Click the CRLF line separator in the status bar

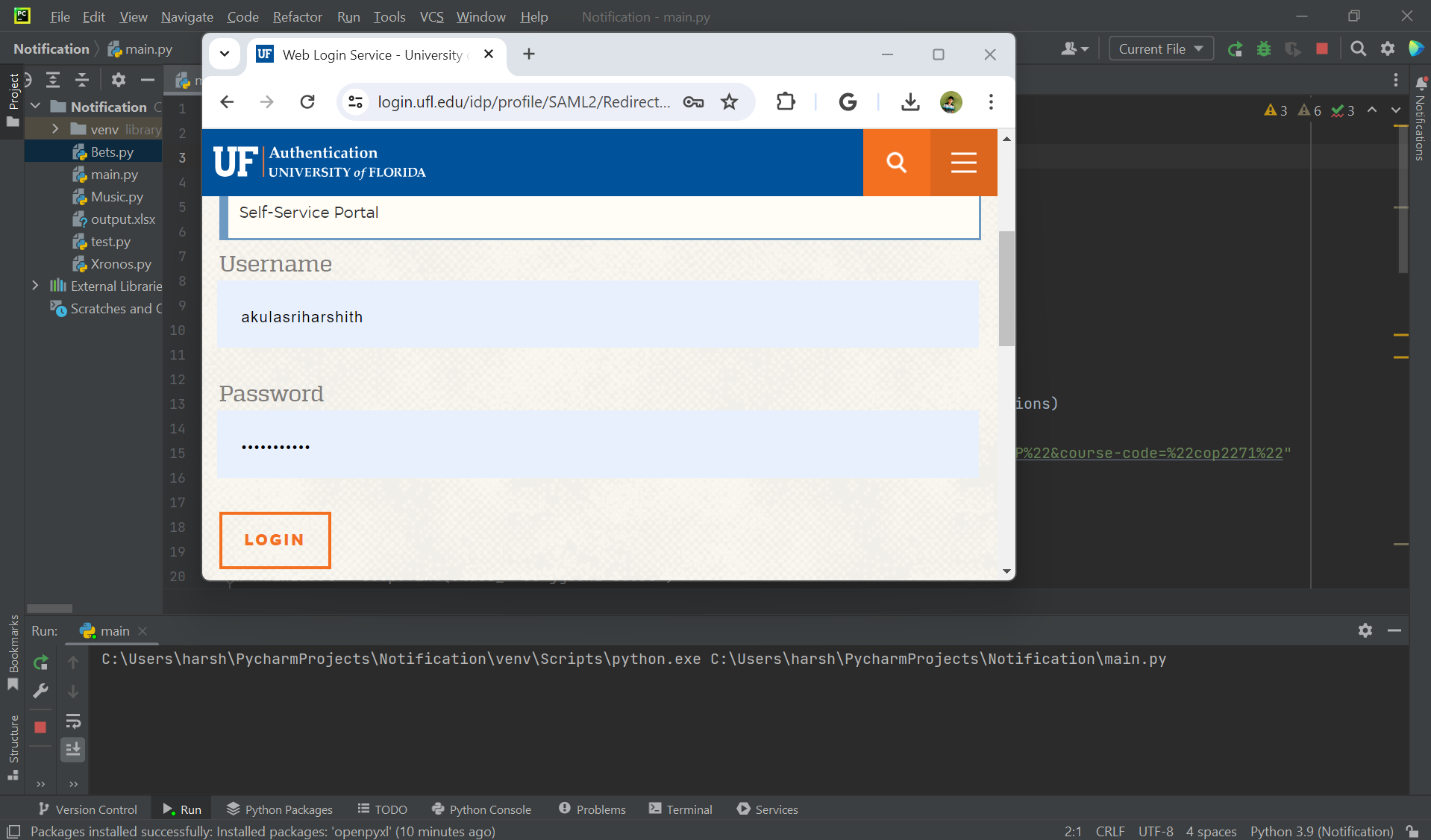coord(1110,831)
